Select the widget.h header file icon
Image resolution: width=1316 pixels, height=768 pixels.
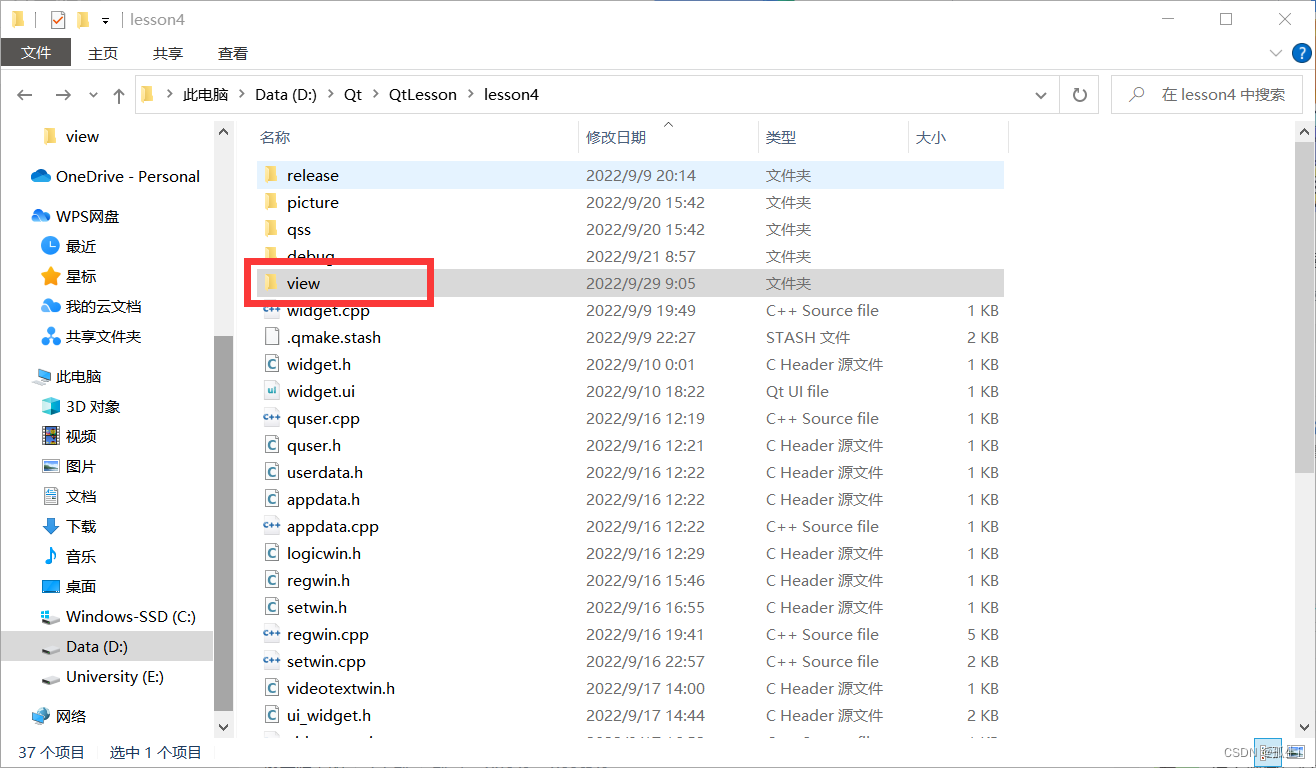(271, 364)
